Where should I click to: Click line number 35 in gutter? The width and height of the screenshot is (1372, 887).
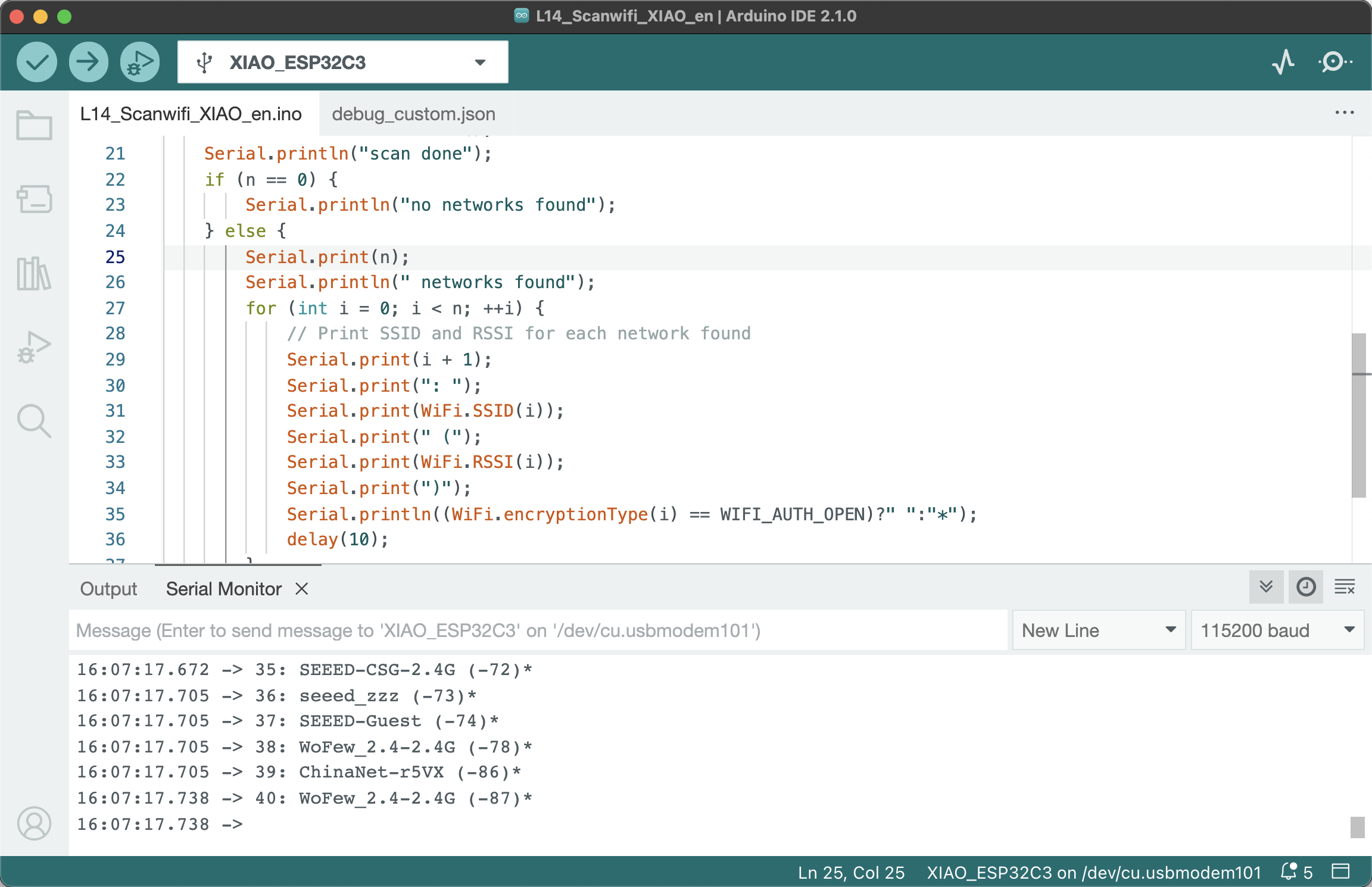(116, 514)
